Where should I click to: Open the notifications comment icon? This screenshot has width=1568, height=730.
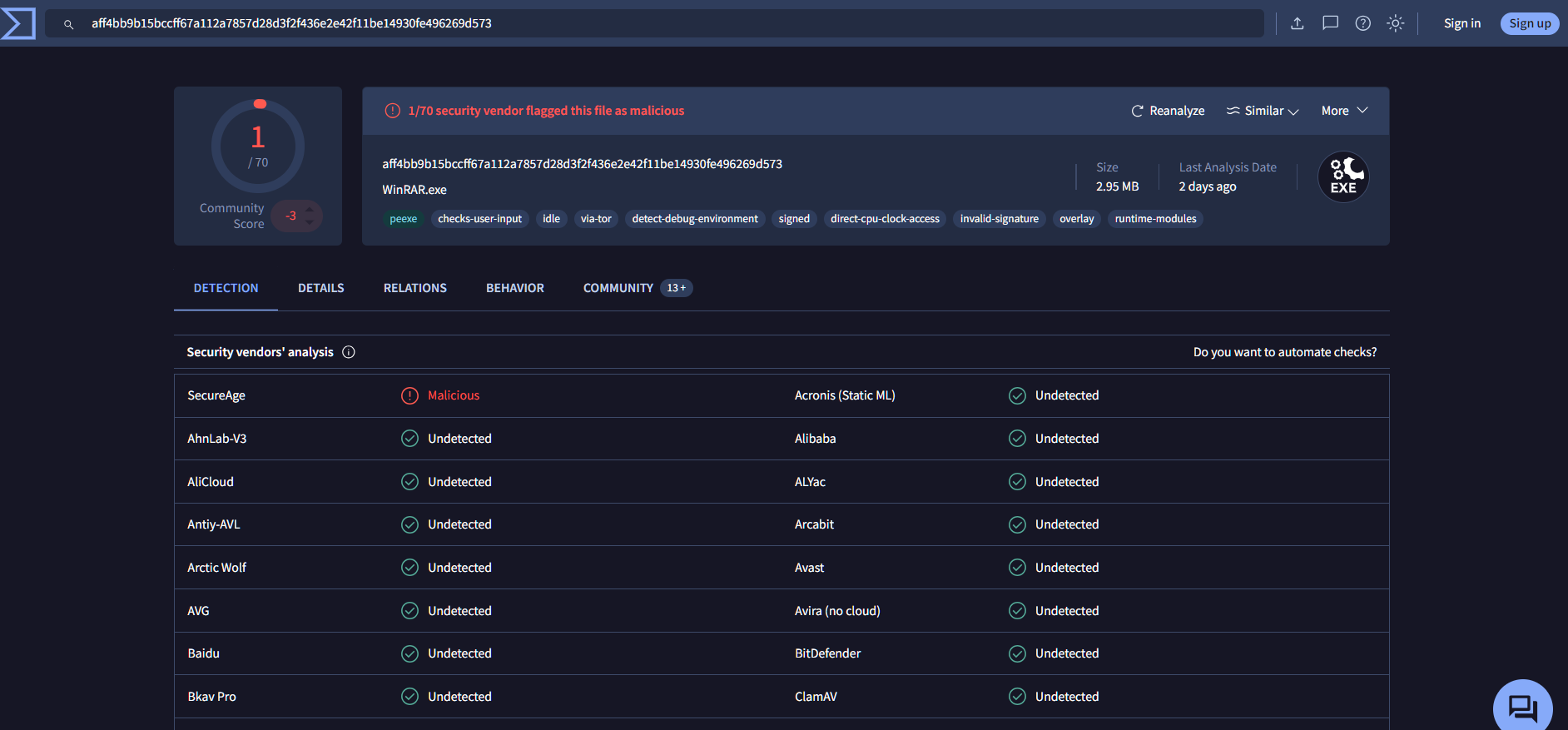tap(1330, 23)
